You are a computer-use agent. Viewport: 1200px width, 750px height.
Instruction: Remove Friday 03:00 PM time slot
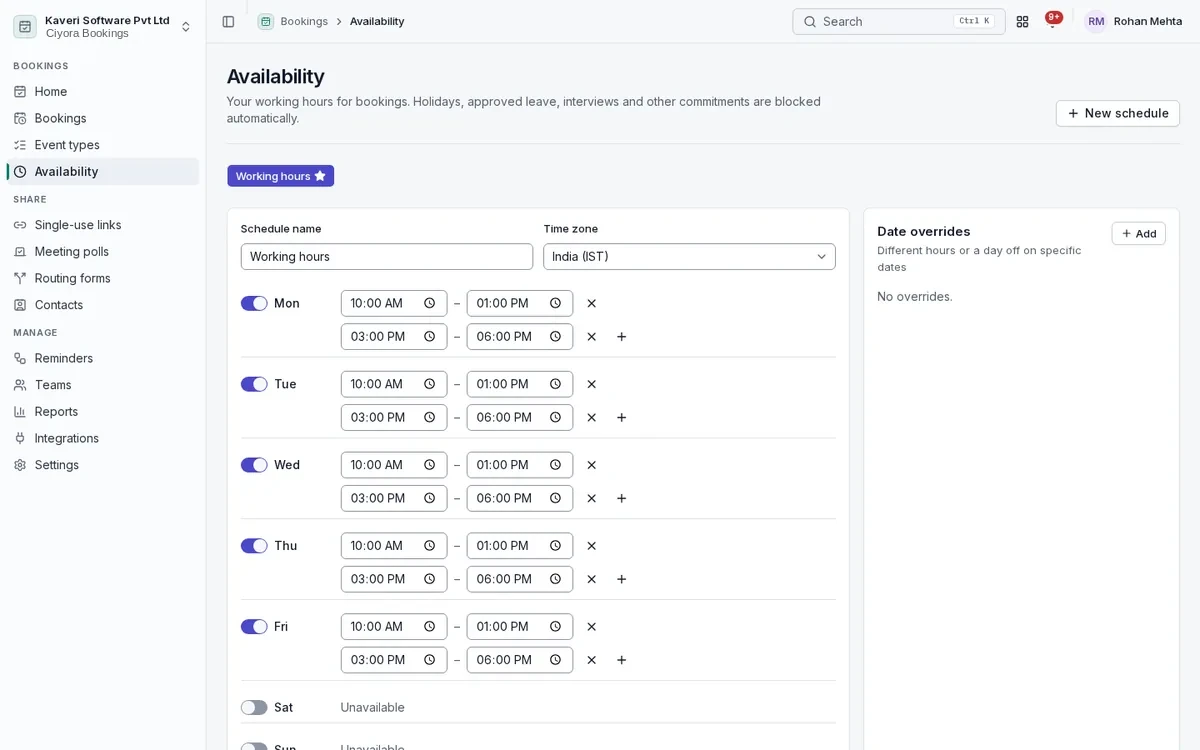[x=591, y=660]
